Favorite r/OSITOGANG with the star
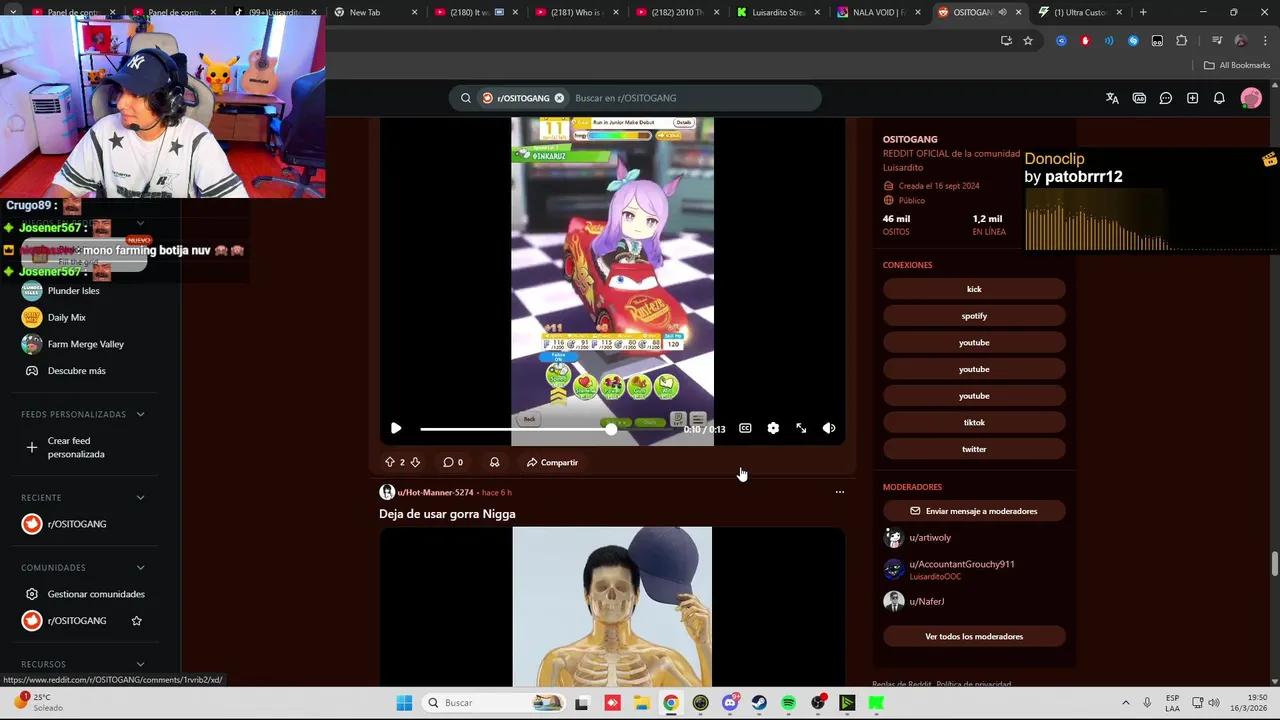This screenshot has width=1280, height=720. [x=137, y=621]
